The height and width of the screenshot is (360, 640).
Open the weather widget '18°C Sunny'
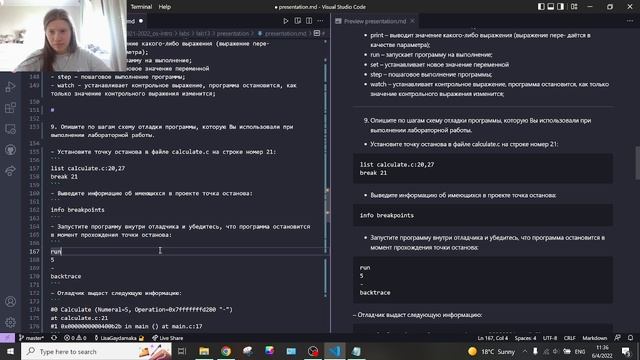pos(491,351)
